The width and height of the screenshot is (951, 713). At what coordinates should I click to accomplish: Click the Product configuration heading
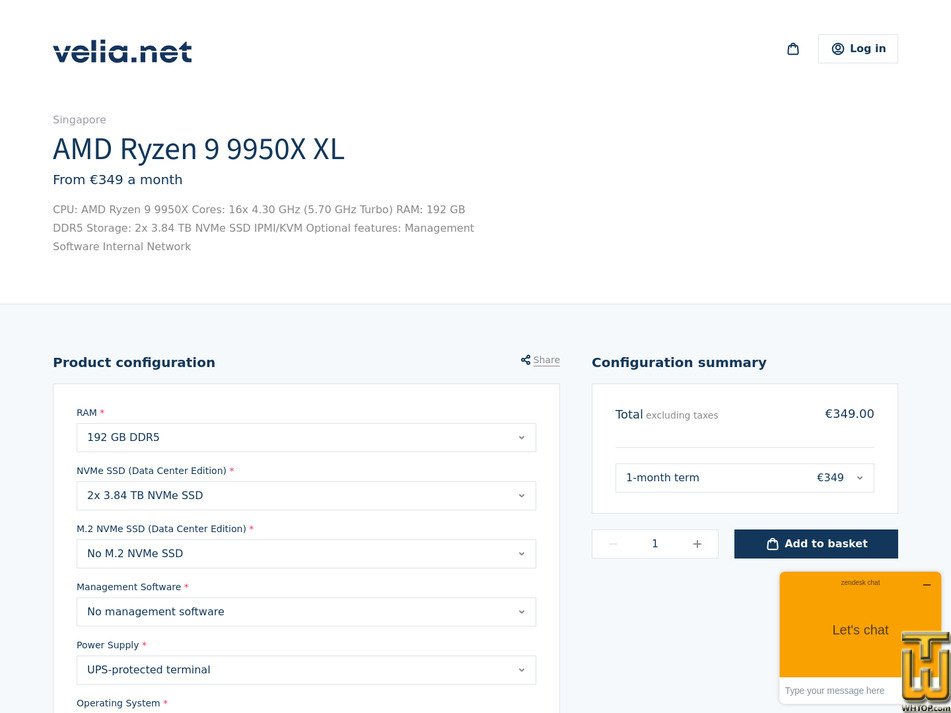134,362
